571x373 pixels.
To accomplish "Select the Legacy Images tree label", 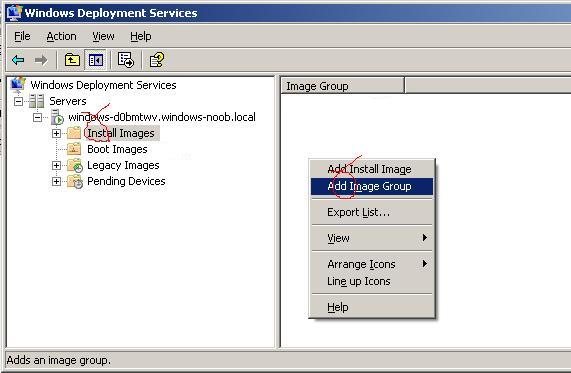I will (123, 165).
